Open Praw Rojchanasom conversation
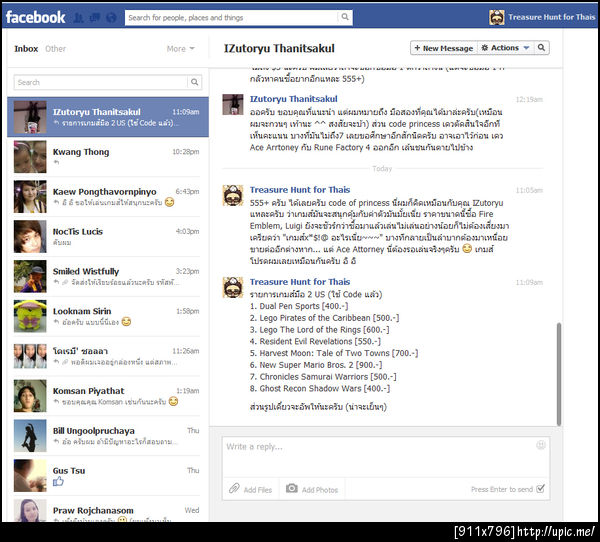 (108, 509)
